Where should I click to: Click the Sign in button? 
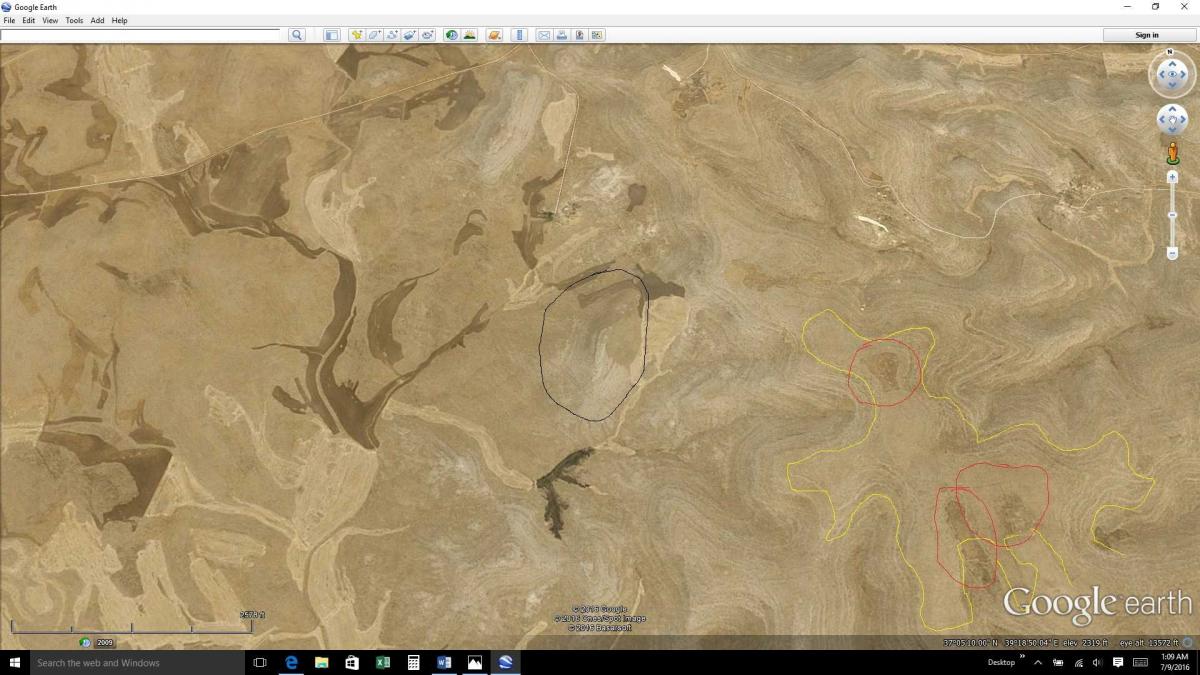coord(1147,35)
